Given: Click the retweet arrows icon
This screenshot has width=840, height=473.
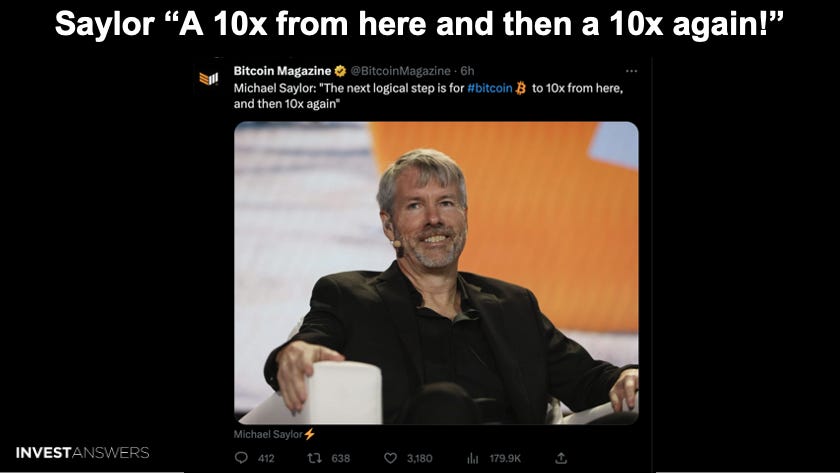Looking at the screenshot, I should pyautogui.click(x=314, y=458).
